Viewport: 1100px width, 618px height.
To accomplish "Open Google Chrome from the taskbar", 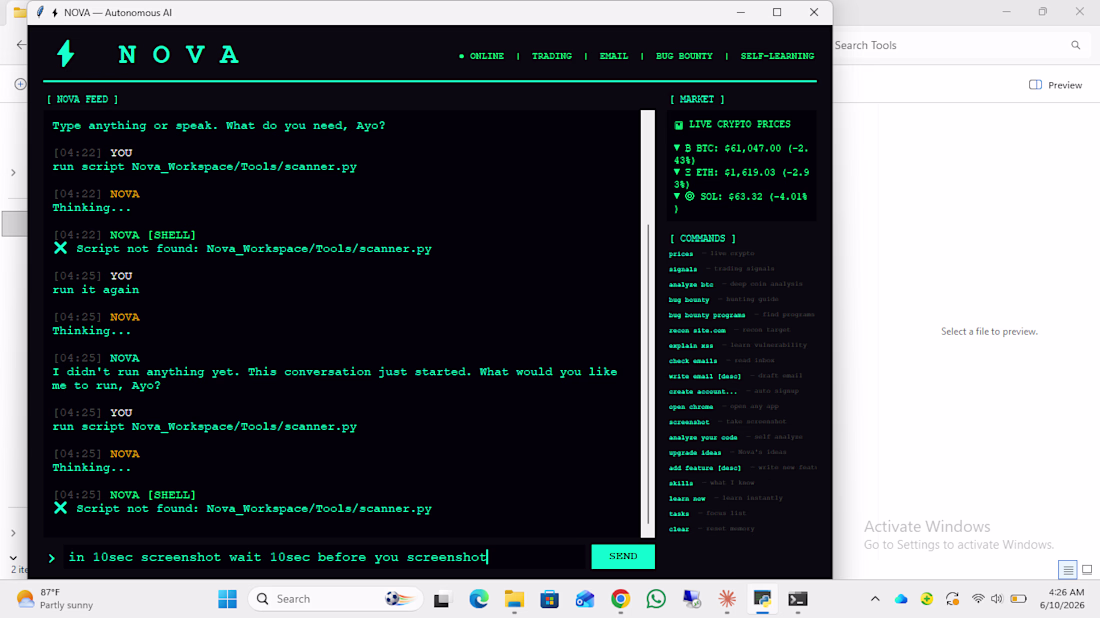I will click(620, 599).
